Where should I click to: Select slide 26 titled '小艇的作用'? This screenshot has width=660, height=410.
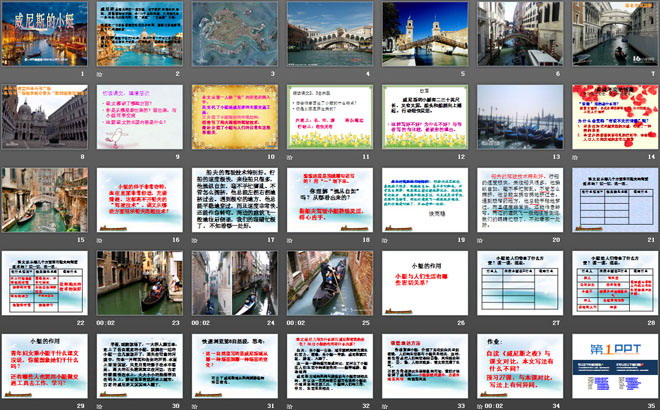[425, 283]
